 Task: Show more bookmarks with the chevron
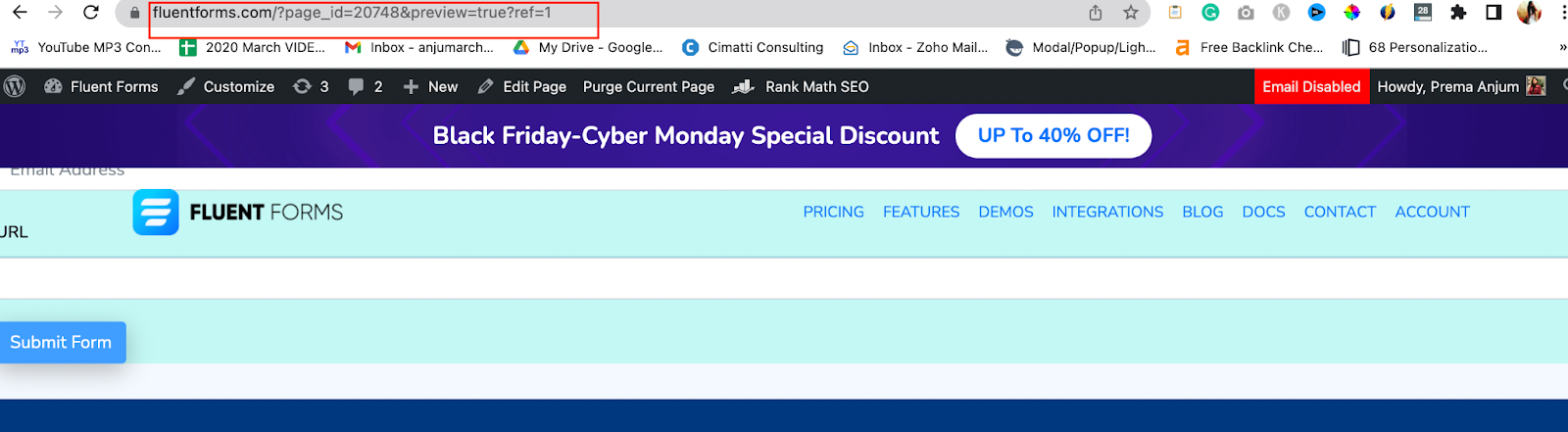(x=1561, y=47)
